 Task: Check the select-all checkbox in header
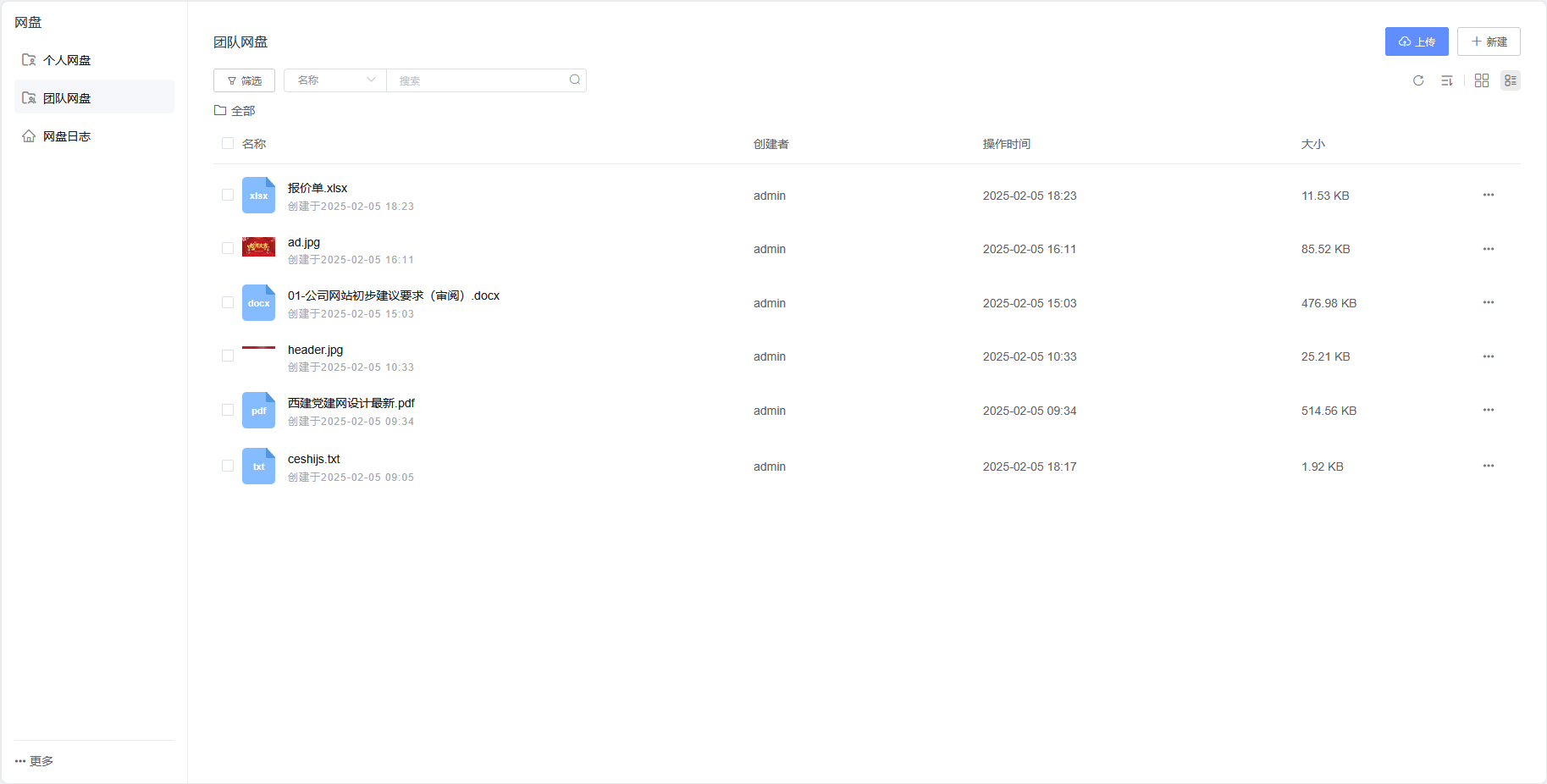tap(228, 144)
